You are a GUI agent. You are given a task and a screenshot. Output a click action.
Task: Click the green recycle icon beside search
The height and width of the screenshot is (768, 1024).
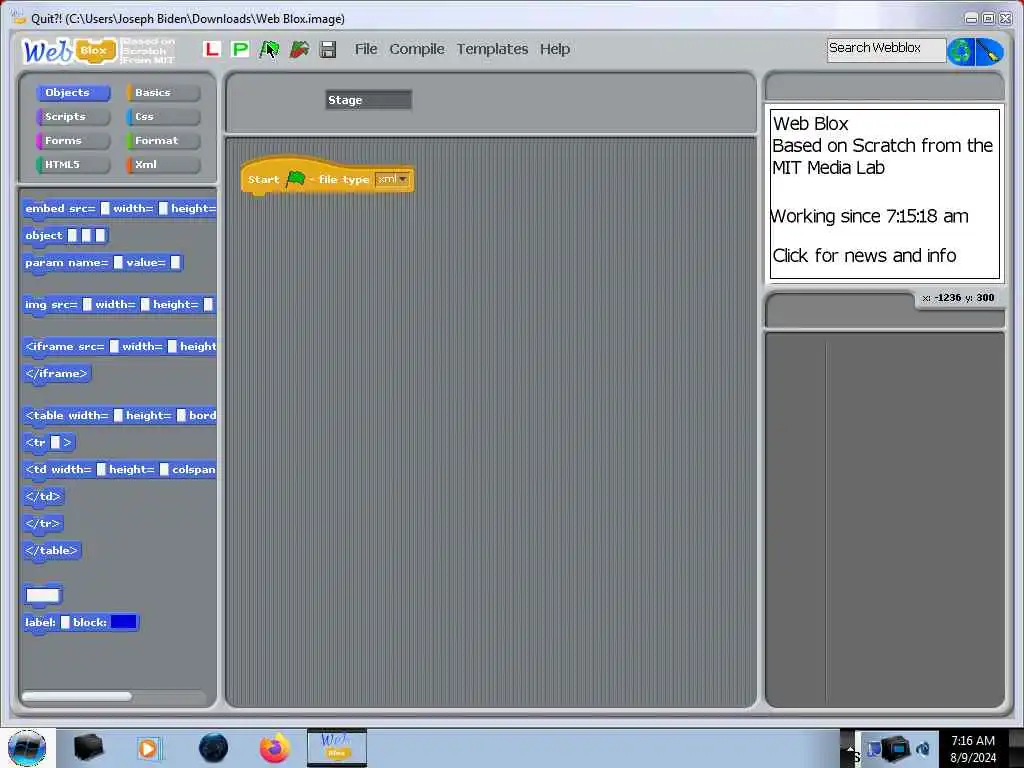(961, 52)
